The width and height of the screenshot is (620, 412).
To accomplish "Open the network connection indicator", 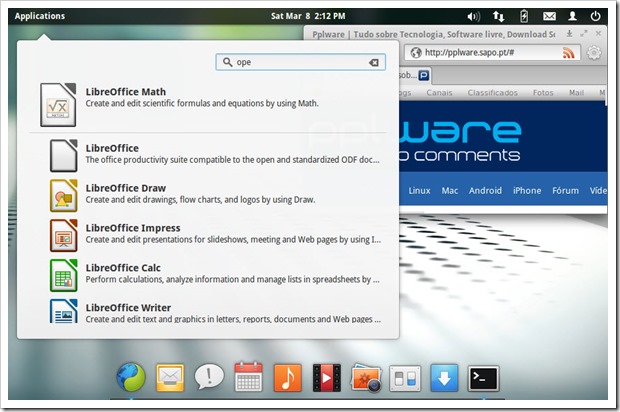I will click(x=498, y=16).
